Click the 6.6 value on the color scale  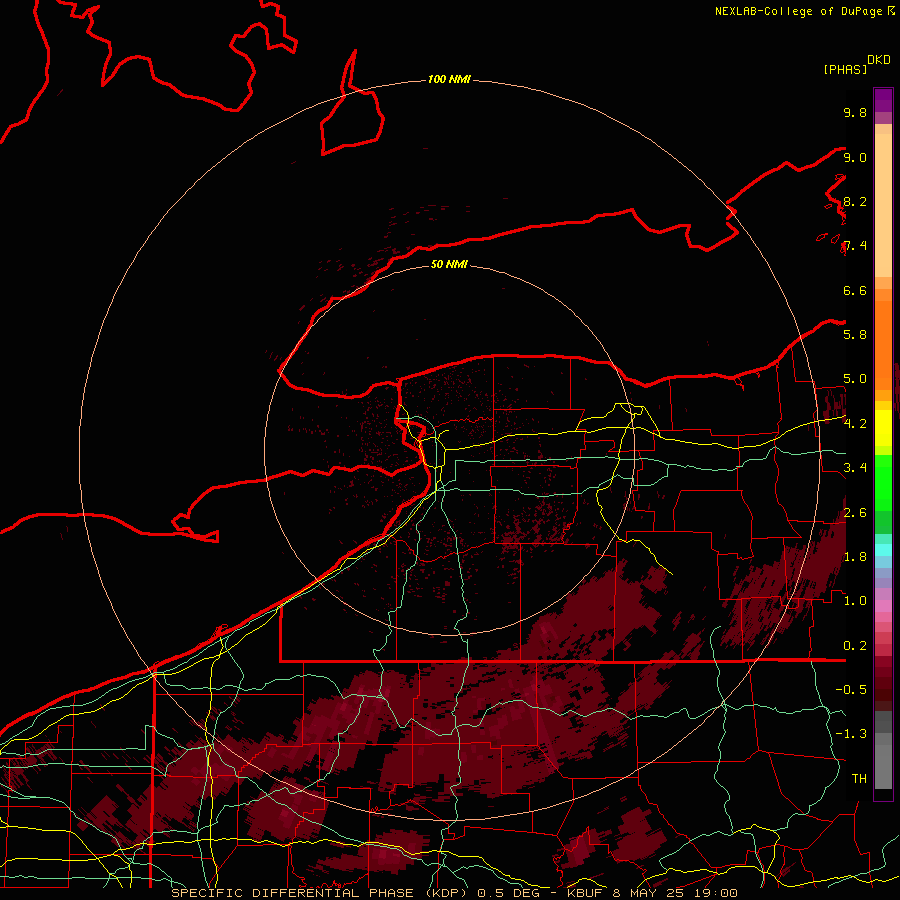pyautogui.click(x=855, y=290)
